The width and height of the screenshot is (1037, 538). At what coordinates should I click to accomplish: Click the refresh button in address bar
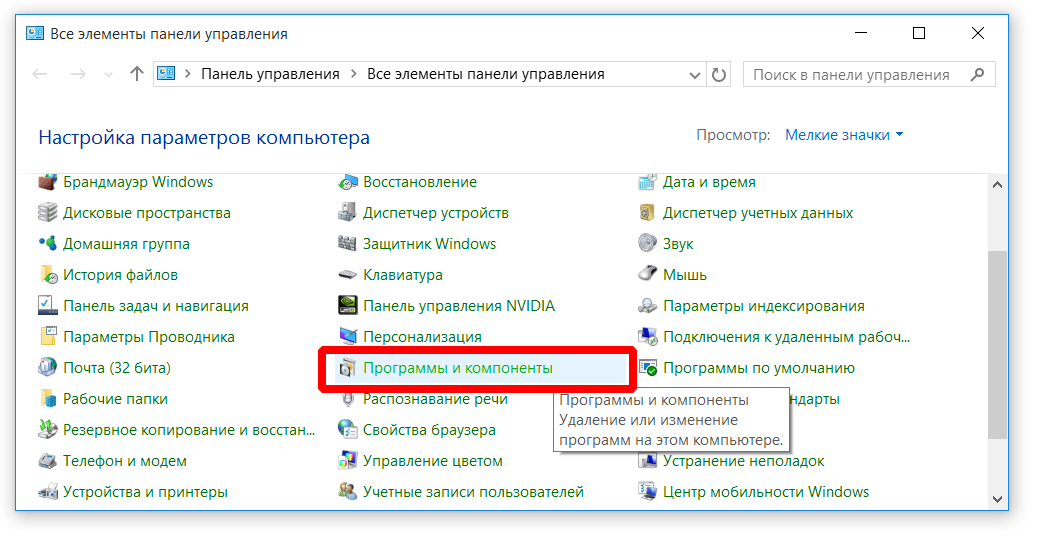[719, 75]
